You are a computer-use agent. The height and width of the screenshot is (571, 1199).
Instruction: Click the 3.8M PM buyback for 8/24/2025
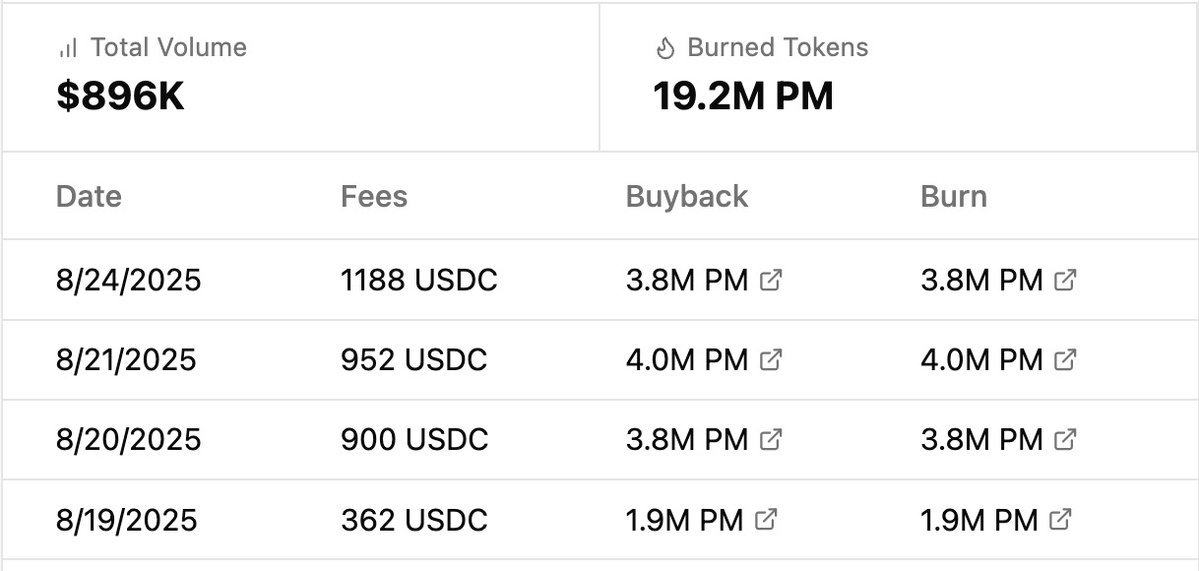[x=687, y=280]
